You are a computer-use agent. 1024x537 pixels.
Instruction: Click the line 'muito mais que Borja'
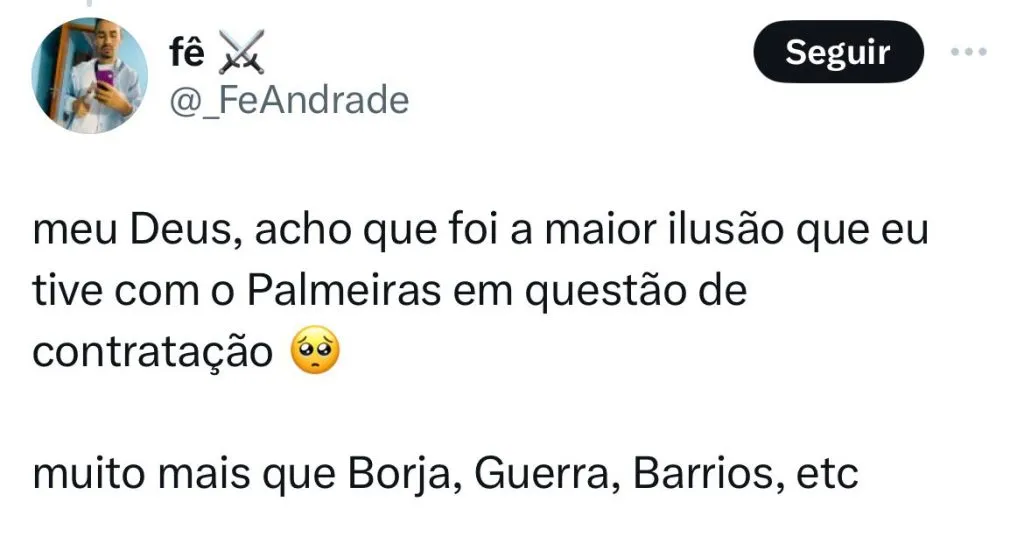[x=445, y=474]
